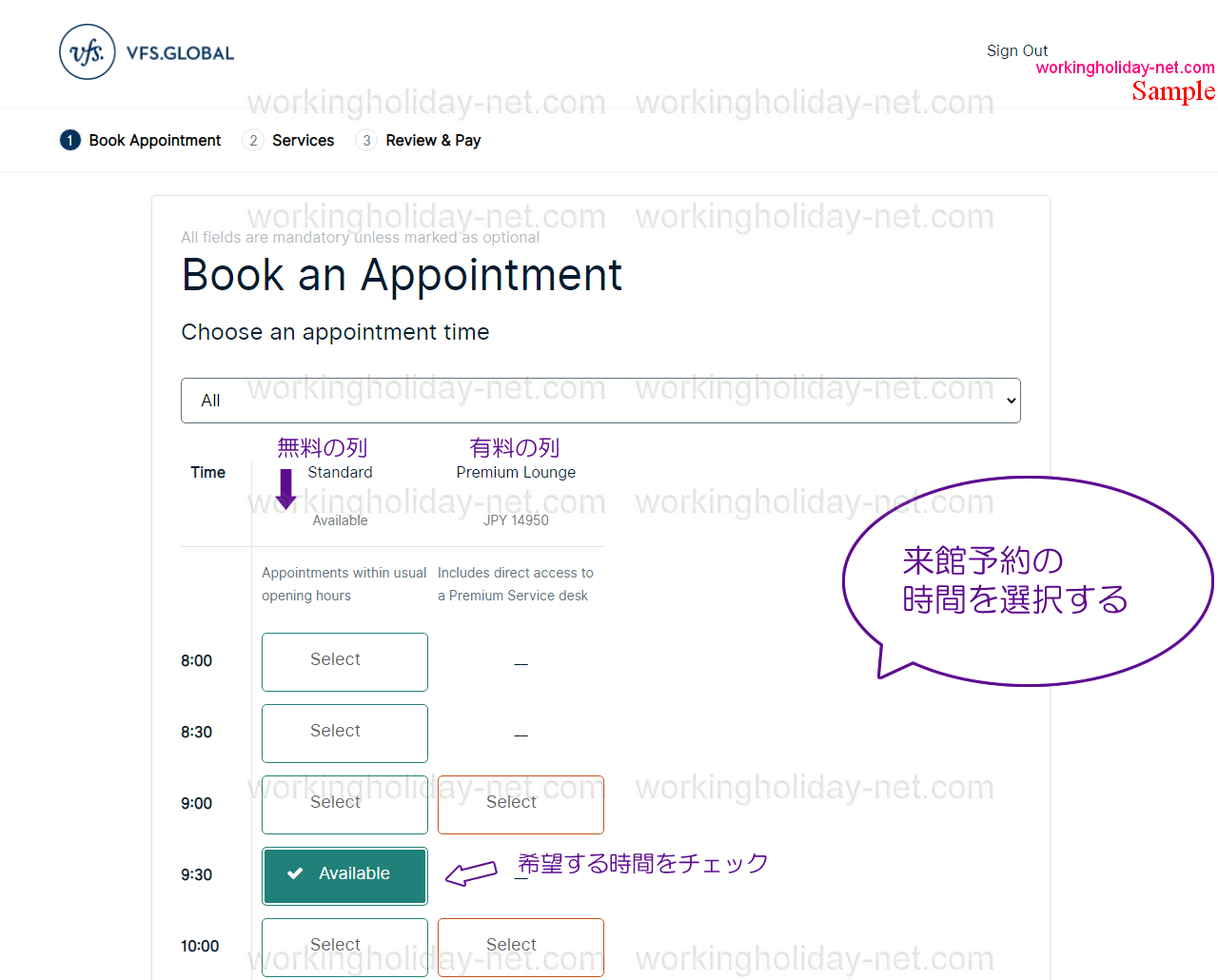Click the 9:30 time label
Image resolution: width=1218 pixels, height=980 pixels.
[x=196, y=874]
